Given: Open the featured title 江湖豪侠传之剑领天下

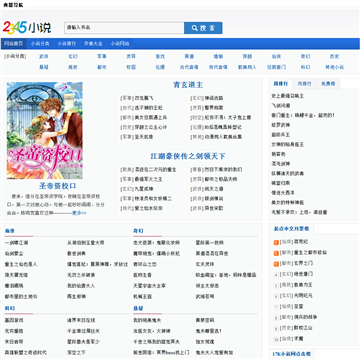Looking at the screenshot, I should 188,156.
